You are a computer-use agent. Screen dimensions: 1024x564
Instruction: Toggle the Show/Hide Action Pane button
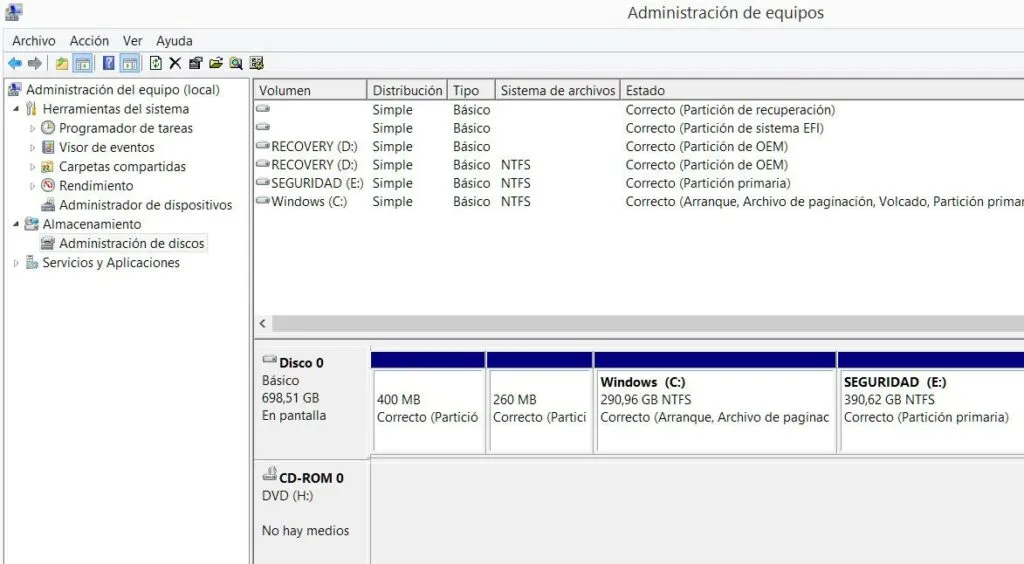pos(130,63)
